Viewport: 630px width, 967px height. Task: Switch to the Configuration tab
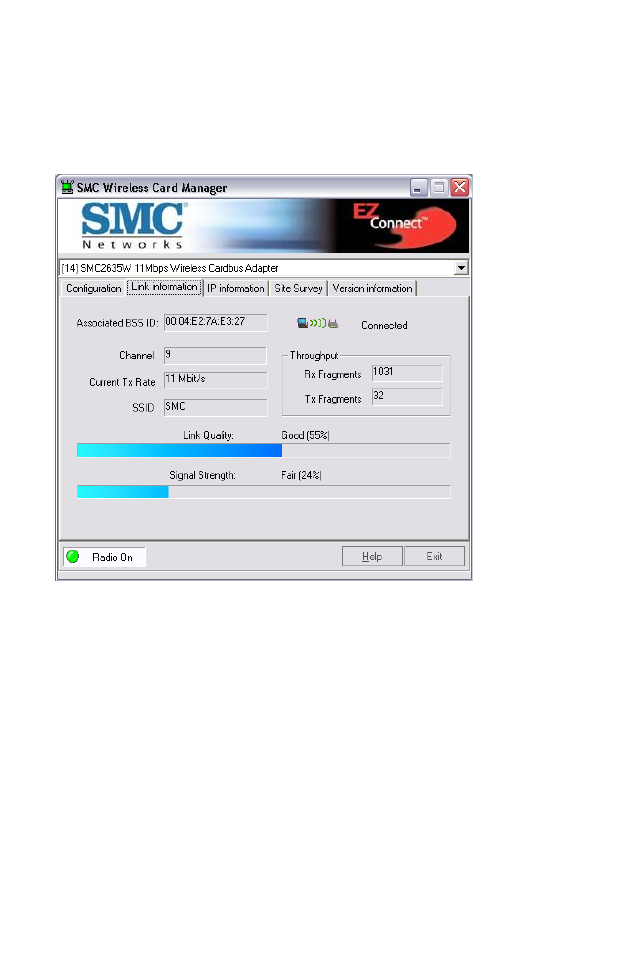(x=94, y=288)
